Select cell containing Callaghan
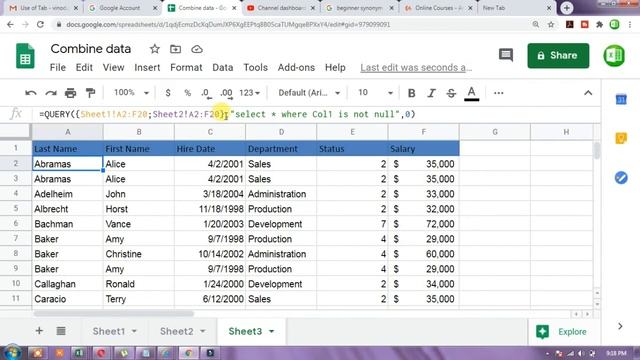 [x=67, y=284]
